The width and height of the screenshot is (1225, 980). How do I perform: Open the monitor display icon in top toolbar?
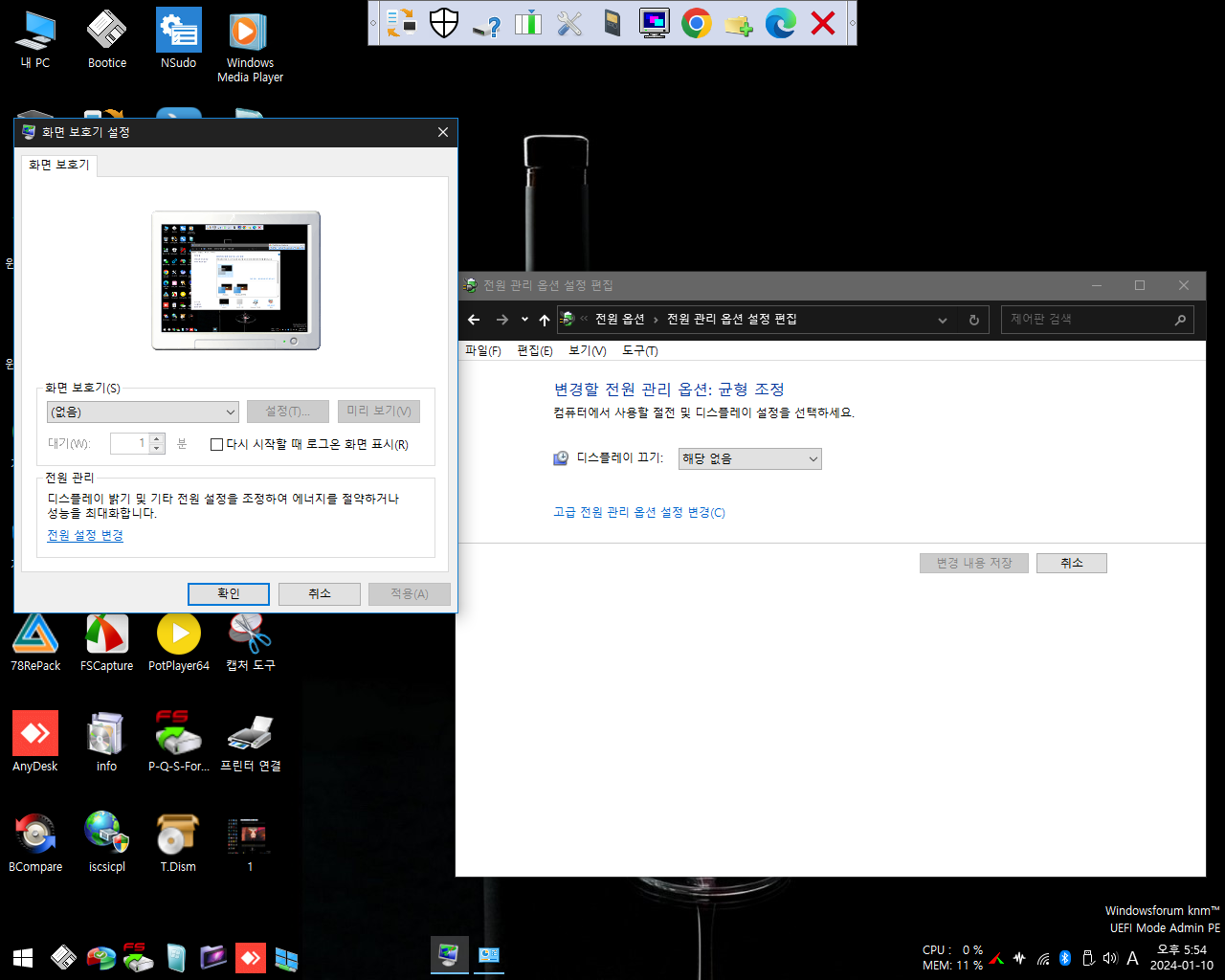(x=655, y=23)
